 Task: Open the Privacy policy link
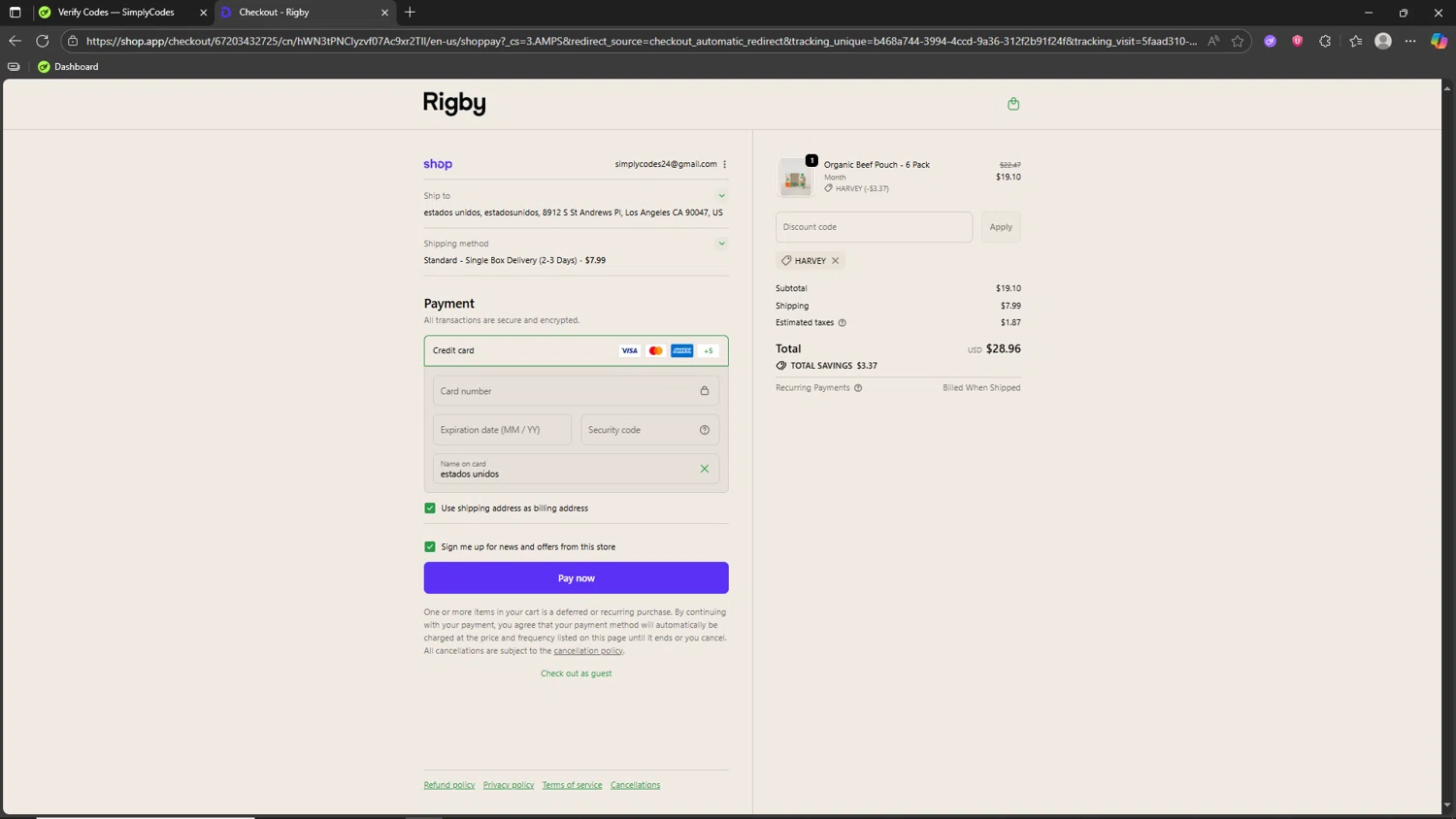pyautogui.click(x=509, y=785)
